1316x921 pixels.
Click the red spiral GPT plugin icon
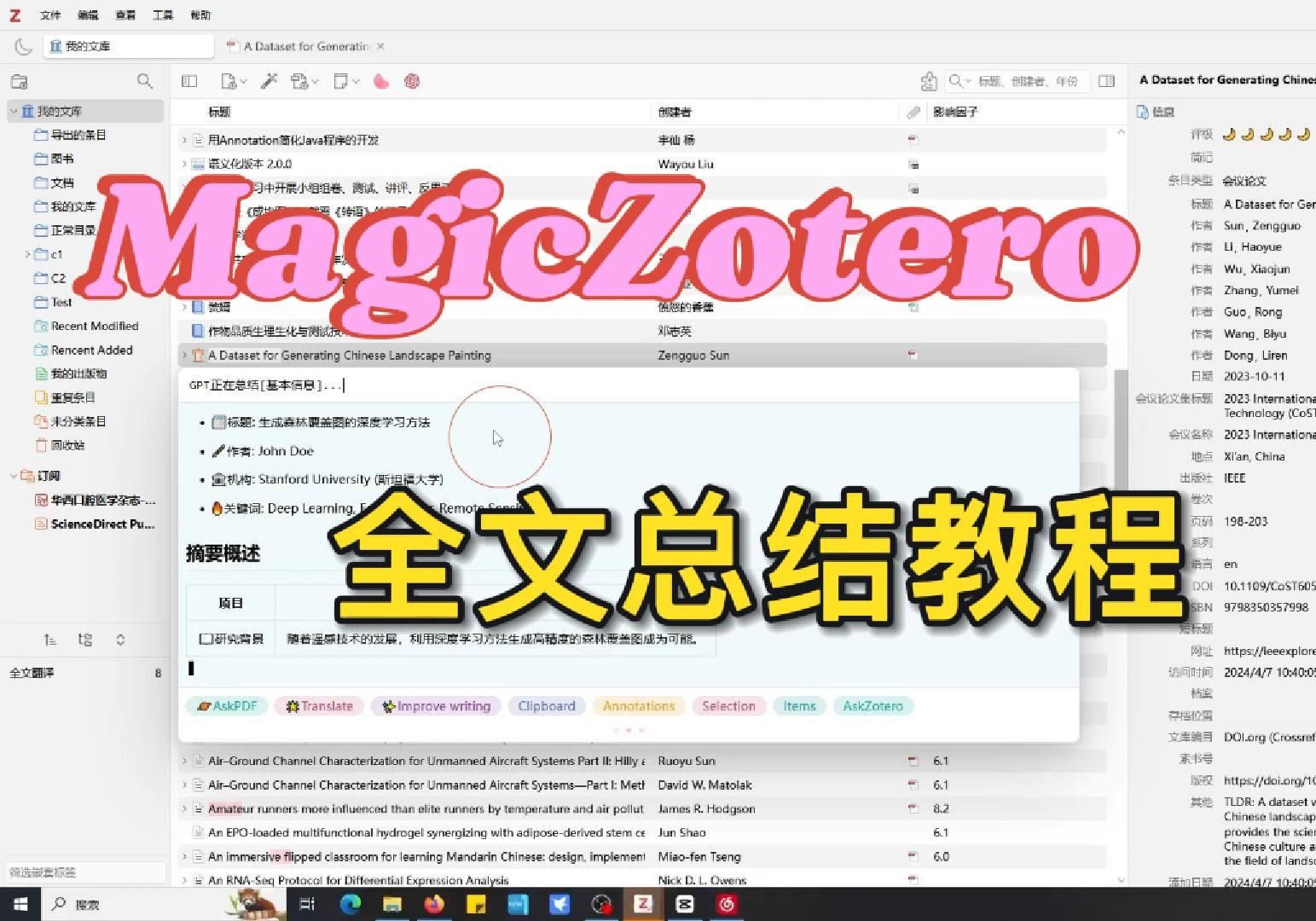tap(412, 81)
